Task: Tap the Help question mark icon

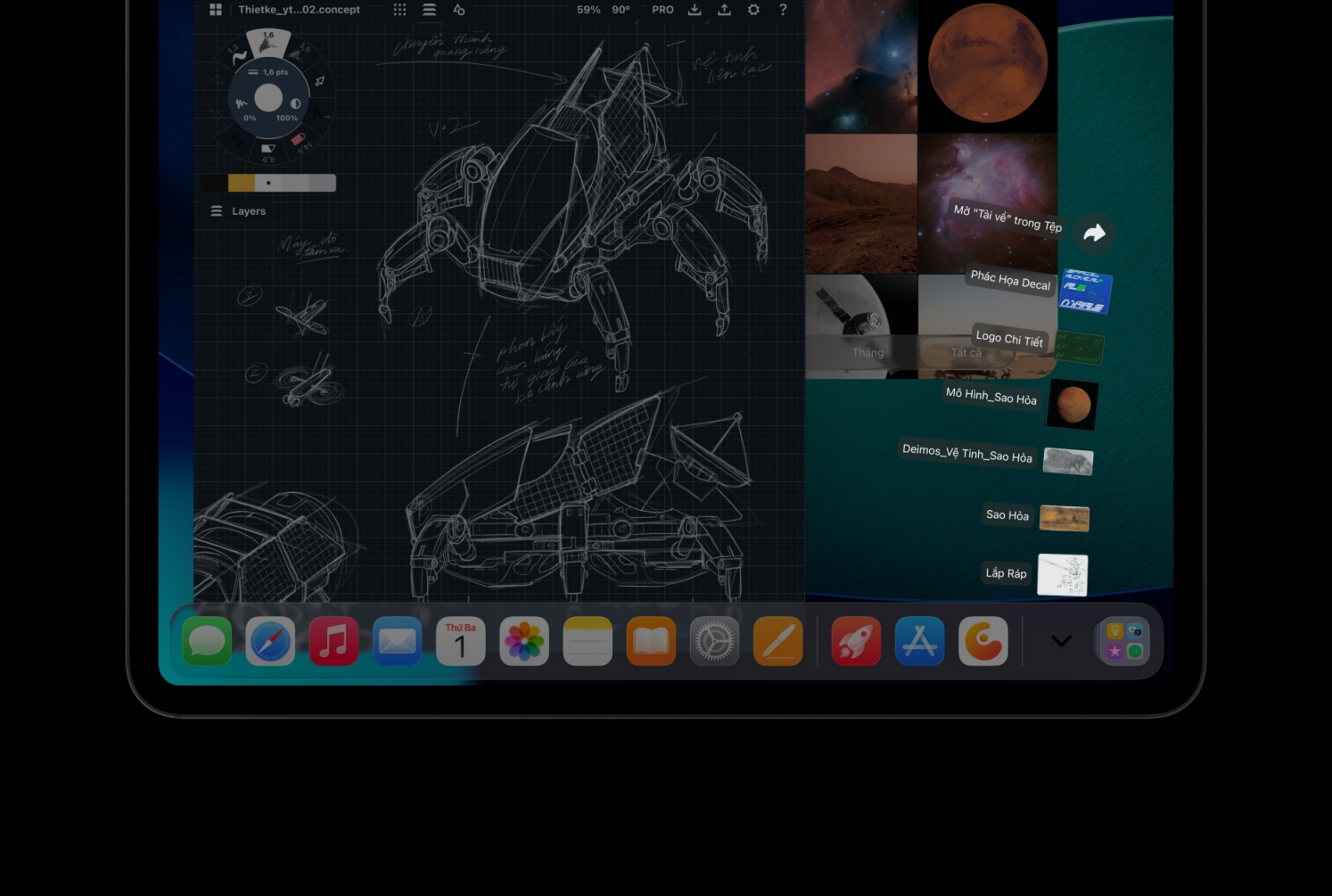Action: click(782, 10)
